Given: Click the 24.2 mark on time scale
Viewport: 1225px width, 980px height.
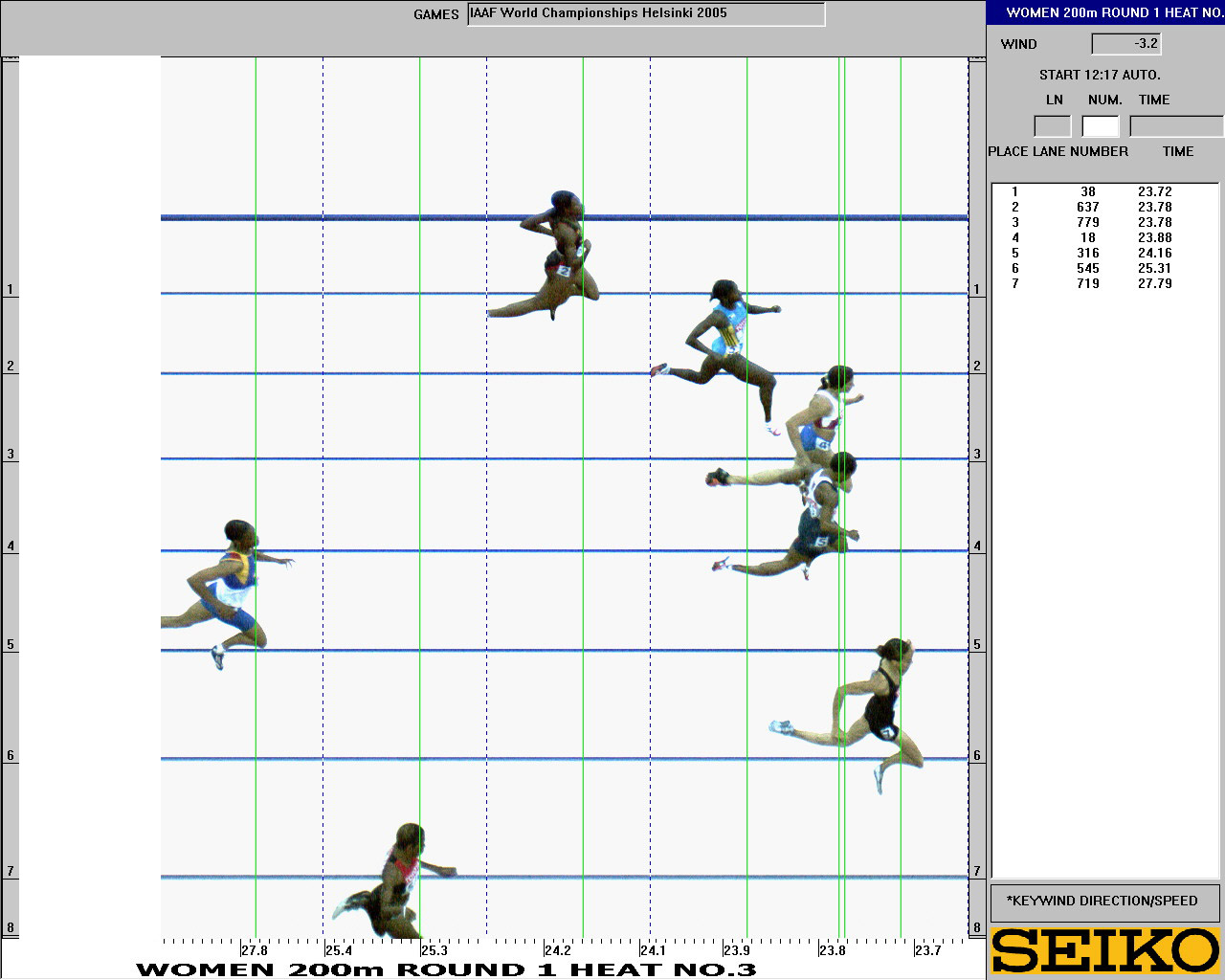Looking at the screenshot, I should (x=557, y=950).
